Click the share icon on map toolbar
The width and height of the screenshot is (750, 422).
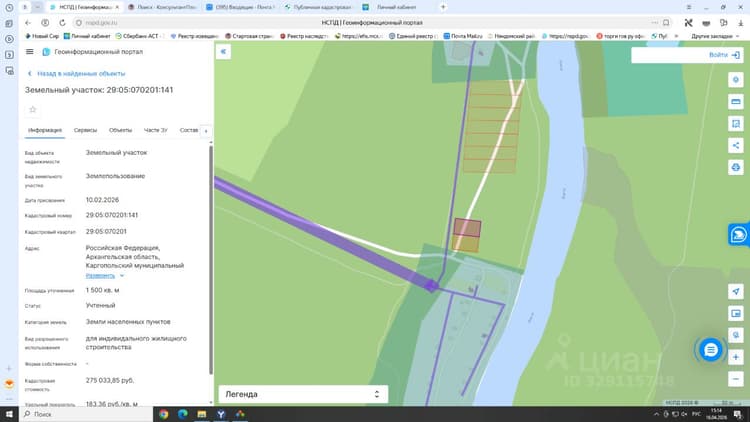click(x=736, y=145)
